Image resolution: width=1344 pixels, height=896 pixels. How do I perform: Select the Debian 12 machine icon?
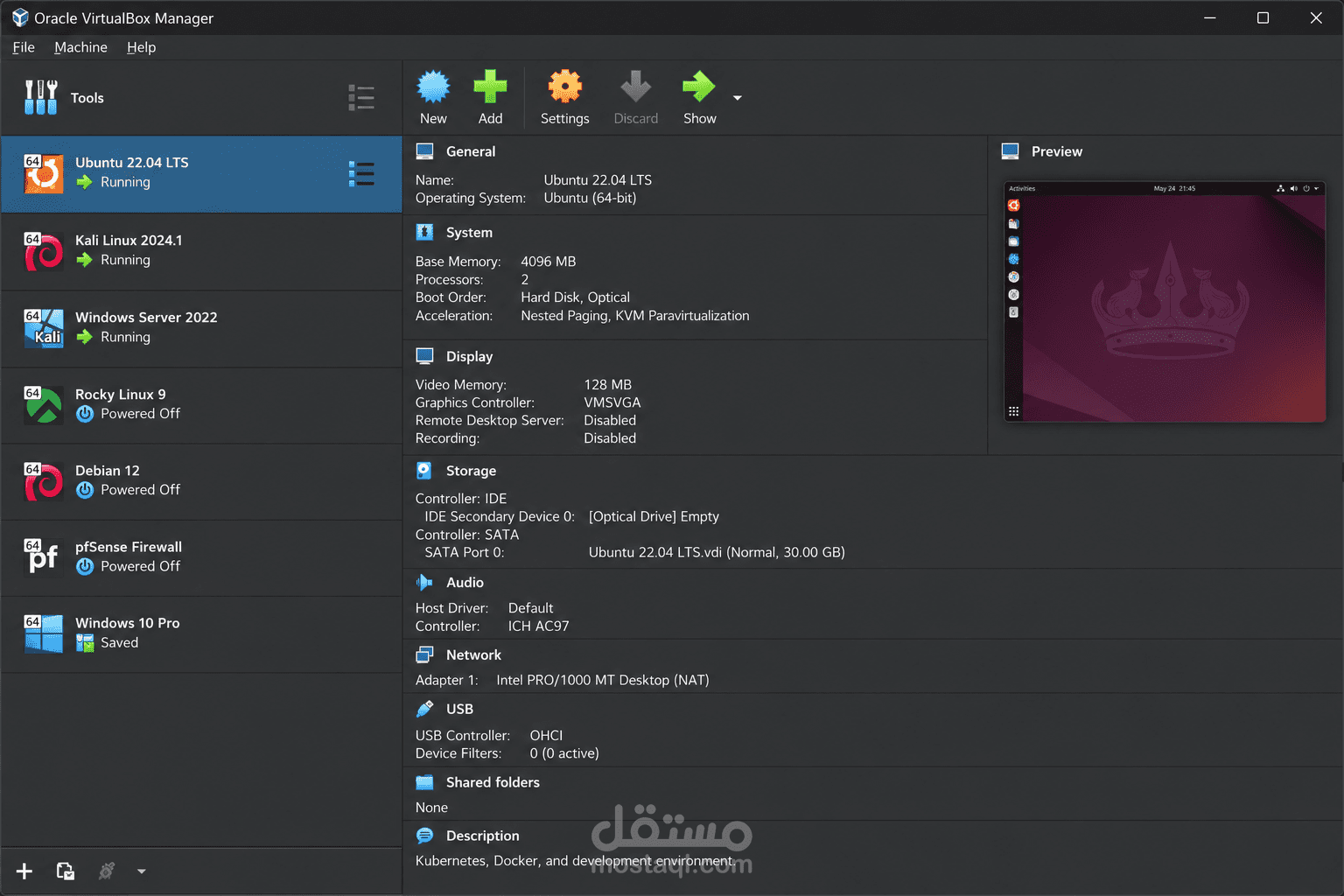pos(43,481)
